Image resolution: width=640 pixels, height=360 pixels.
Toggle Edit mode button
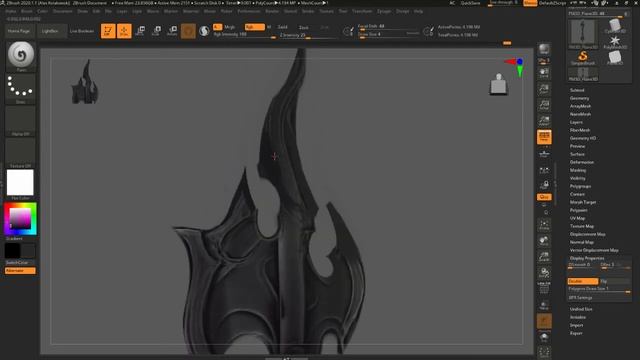108,31
